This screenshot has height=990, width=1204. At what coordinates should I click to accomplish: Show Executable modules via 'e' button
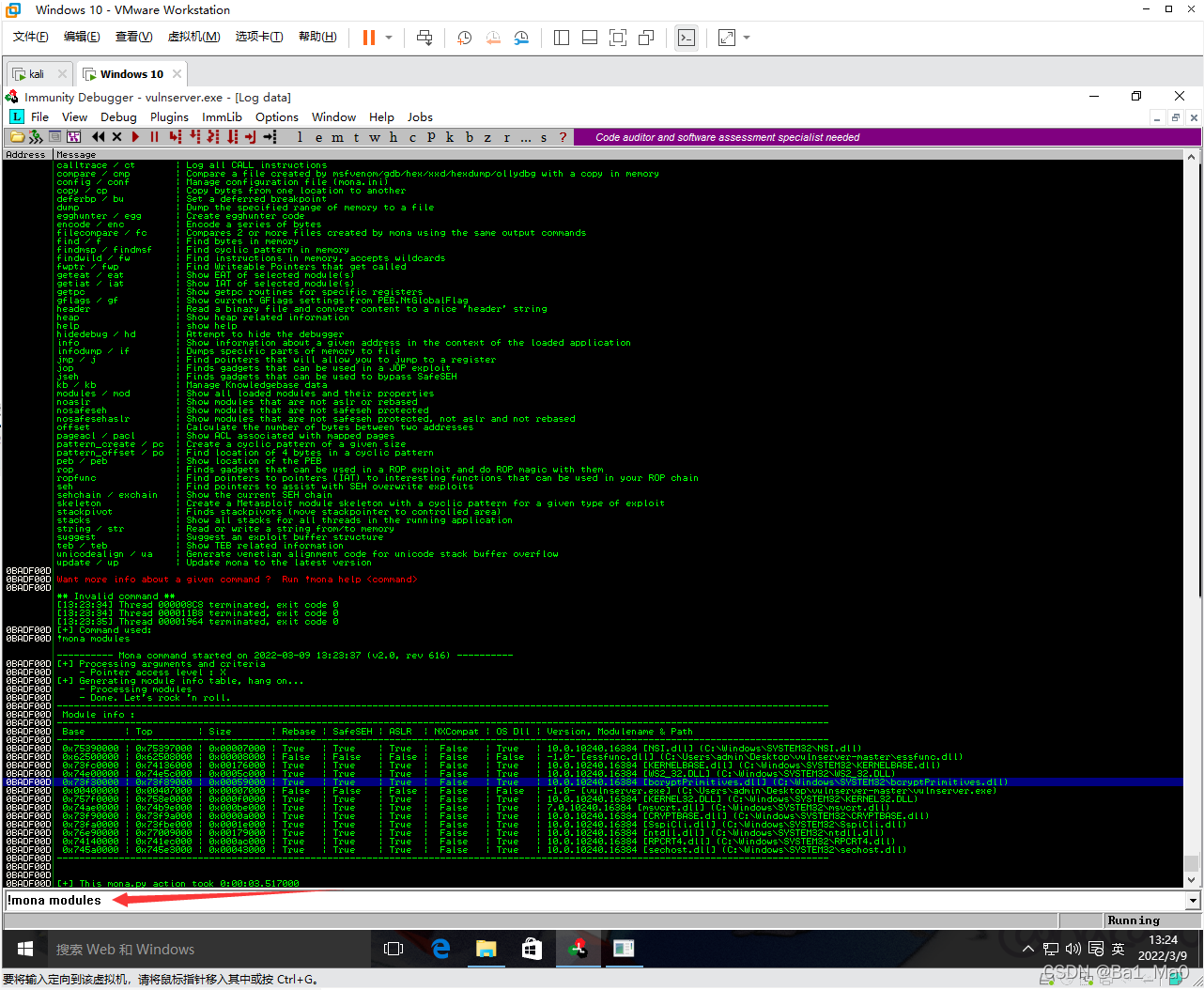pyautogui.click(x=318, y=137)
